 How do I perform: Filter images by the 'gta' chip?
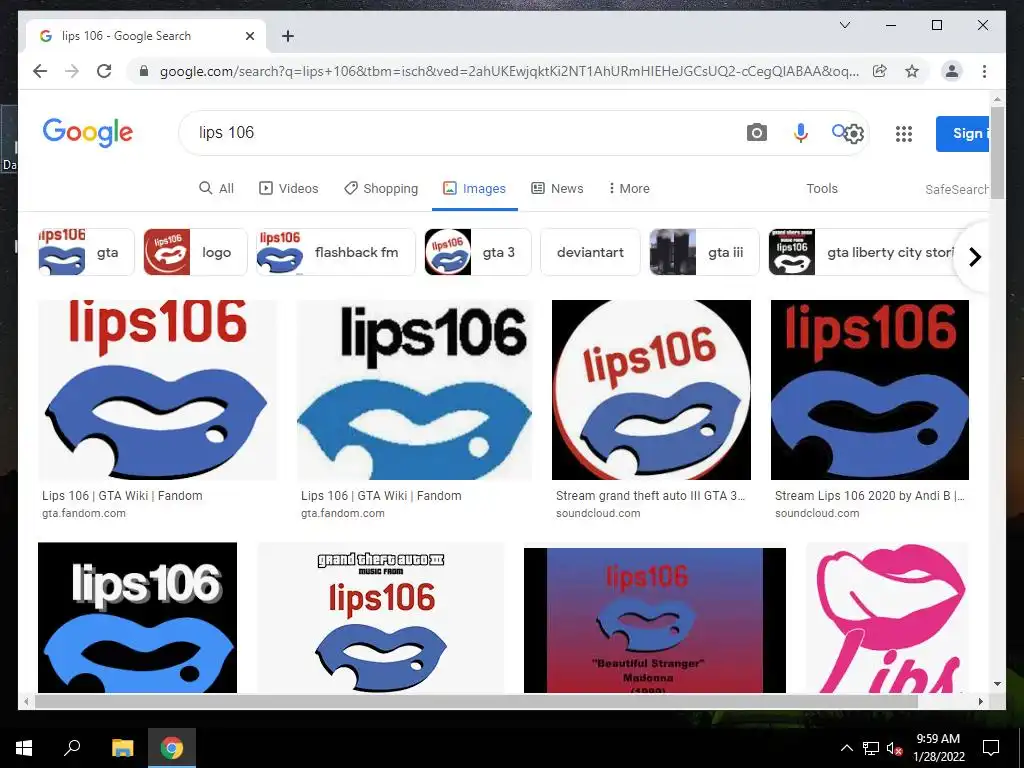[x=86, y=252]
